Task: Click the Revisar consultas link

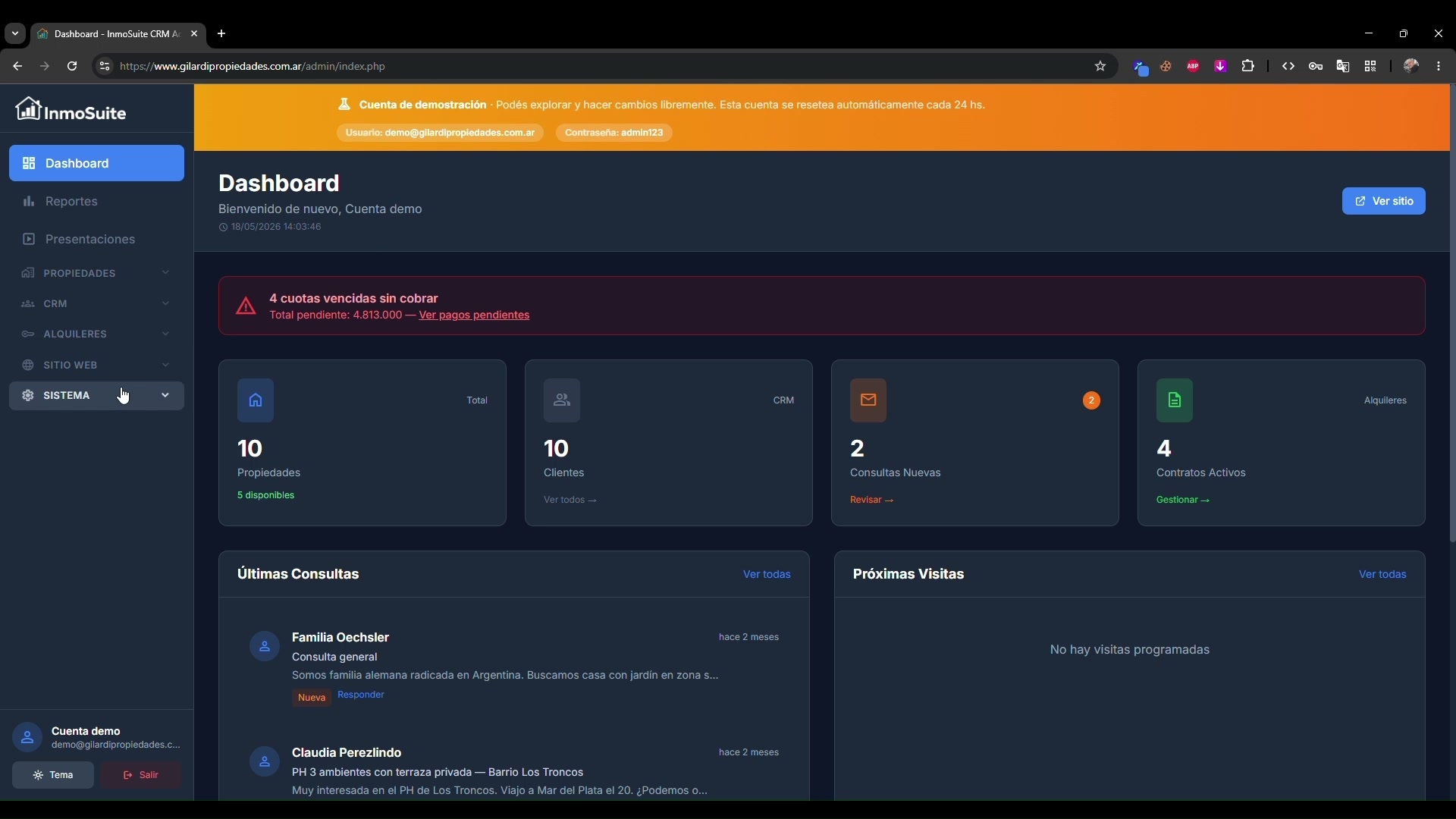Action: point(872,500)
